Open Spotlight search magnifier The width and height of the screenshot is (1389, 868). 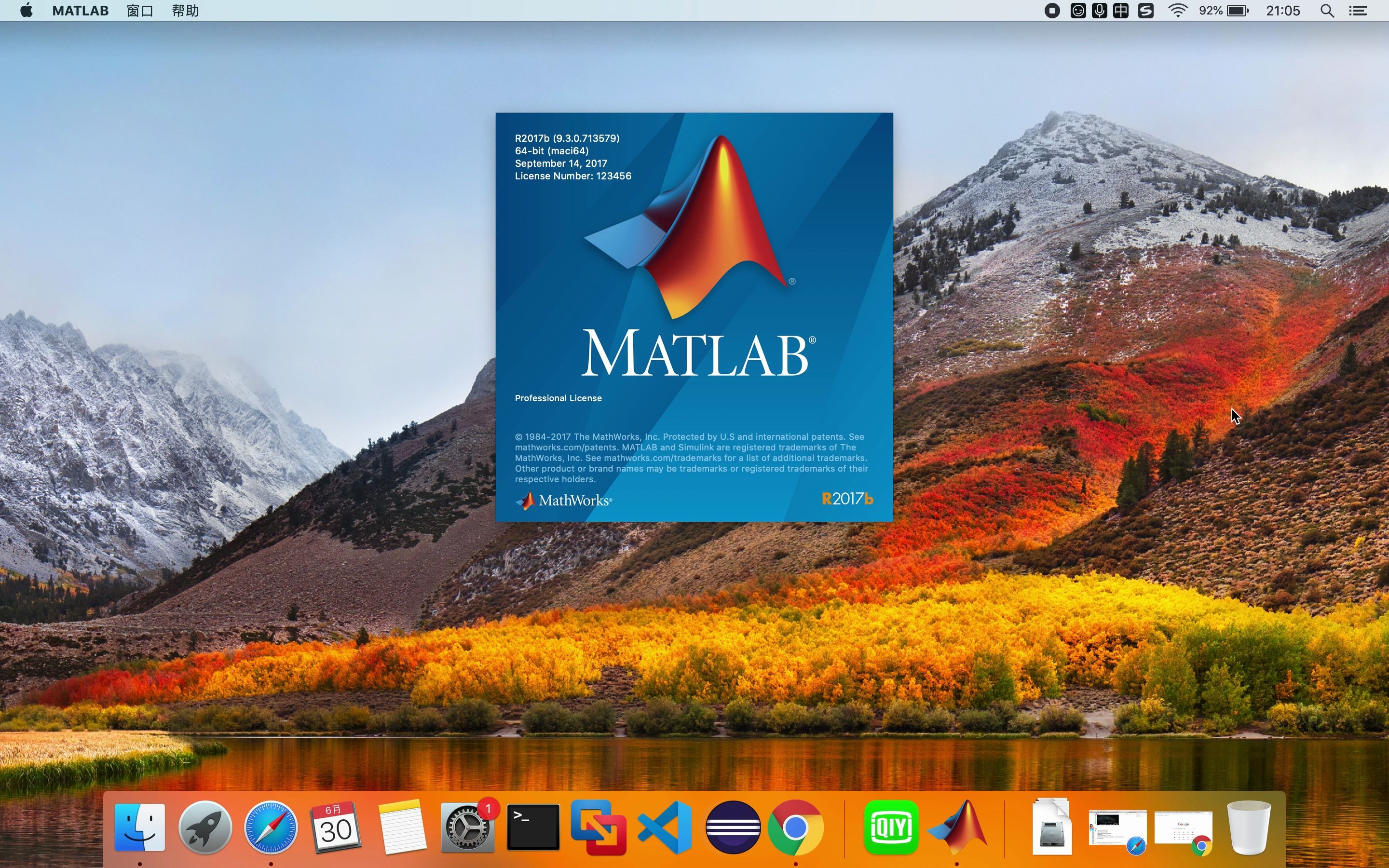(1327, 10)
